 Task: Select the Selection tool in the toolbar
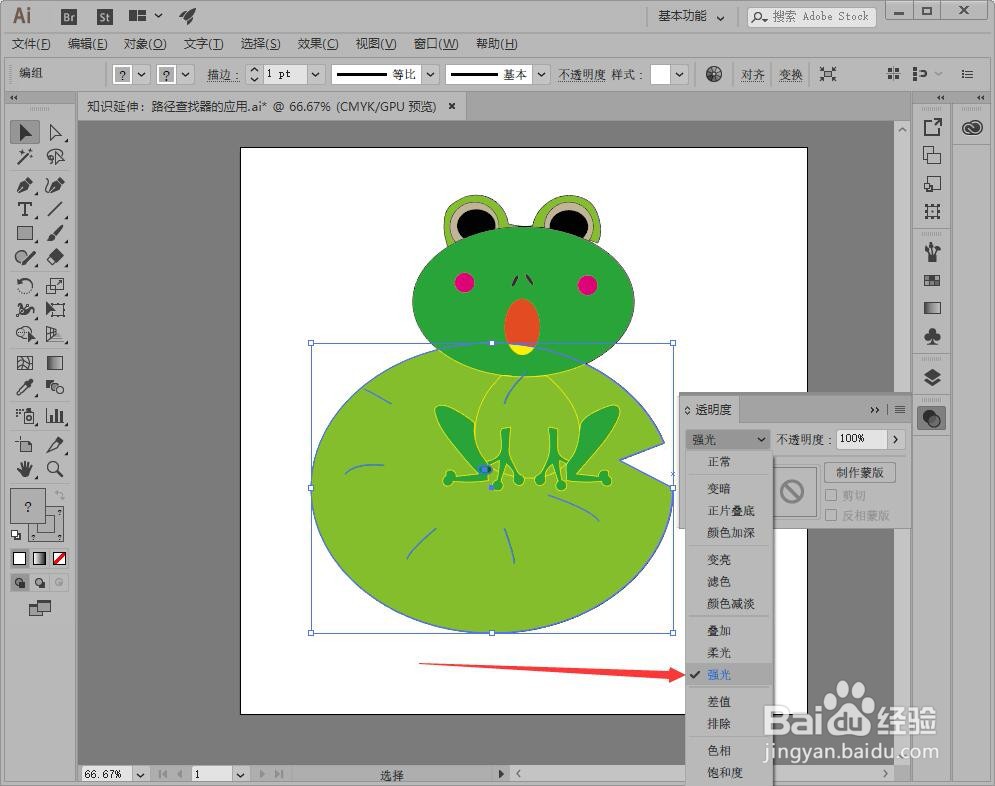tap(25, 131)
